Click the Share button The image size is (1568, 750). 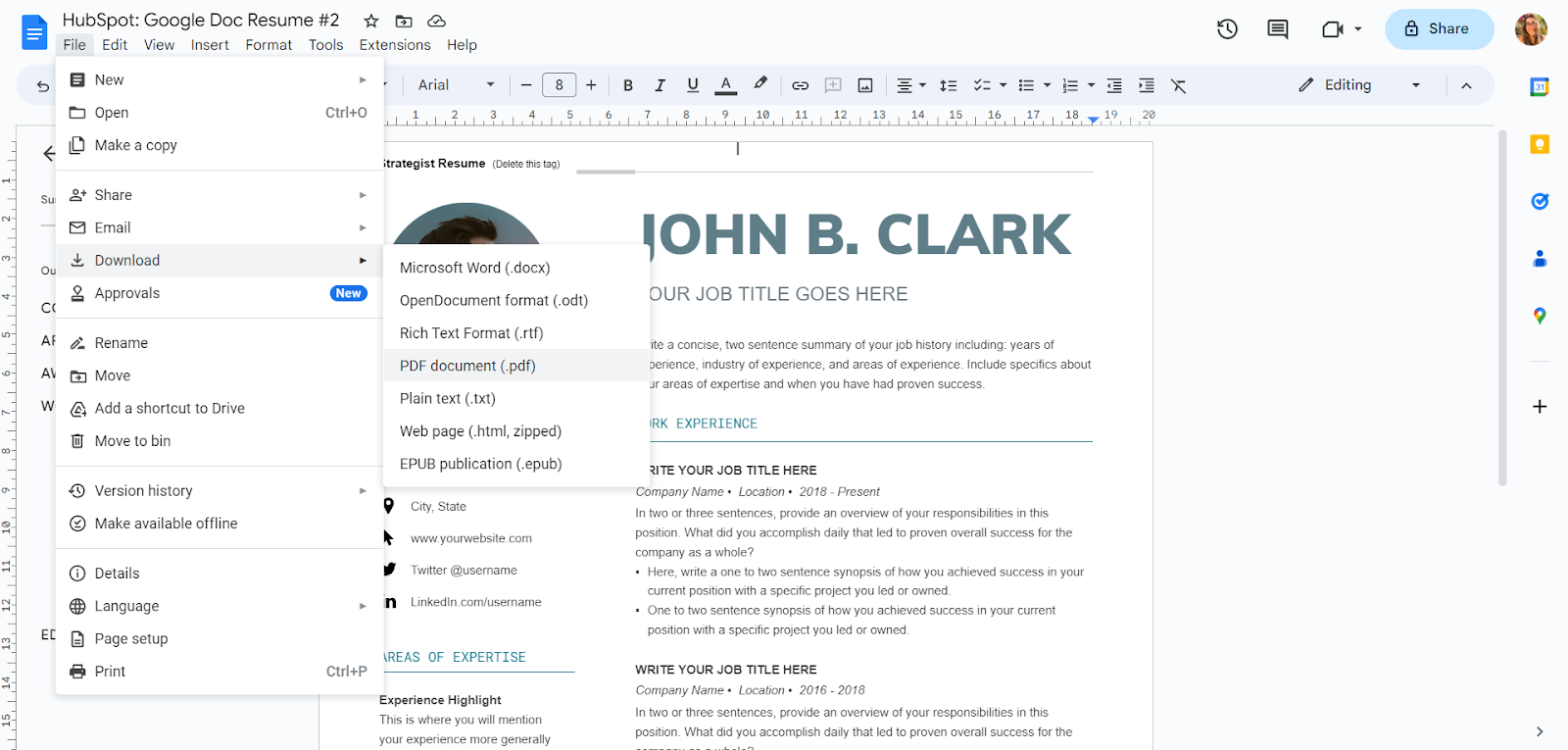pos(1439,29)
